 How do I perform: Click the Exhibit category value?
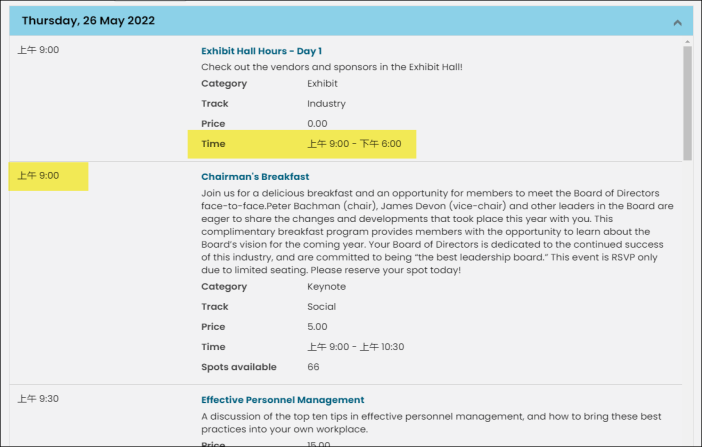pyautogui.click(x=322, y=84)
